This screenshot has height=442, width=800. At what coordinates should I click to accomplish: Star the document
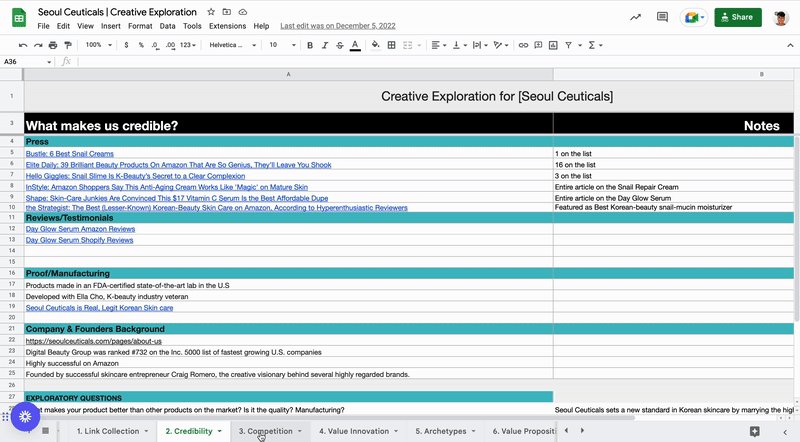tap(211, 12)
